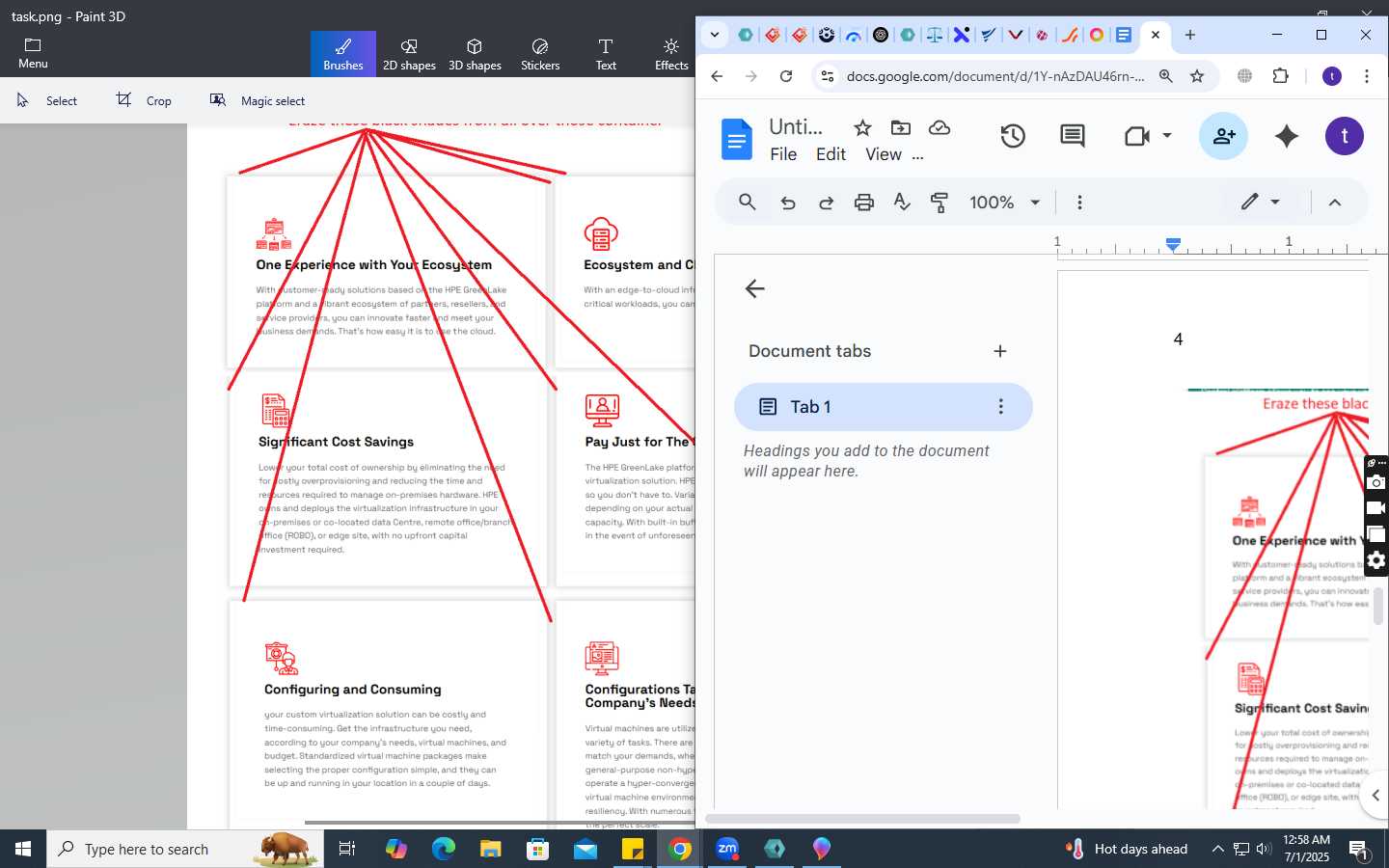Image resolution: width=1389 pixels, height=868 pixels.
Task: Move the document to a folder
Action: click(901, 127)
